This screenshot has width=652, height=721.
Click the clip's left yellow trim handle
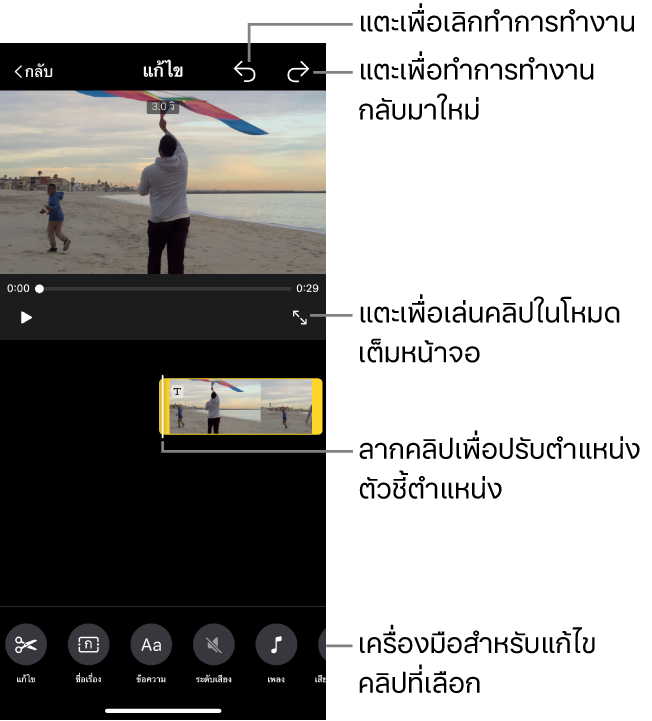pos(165,406)
